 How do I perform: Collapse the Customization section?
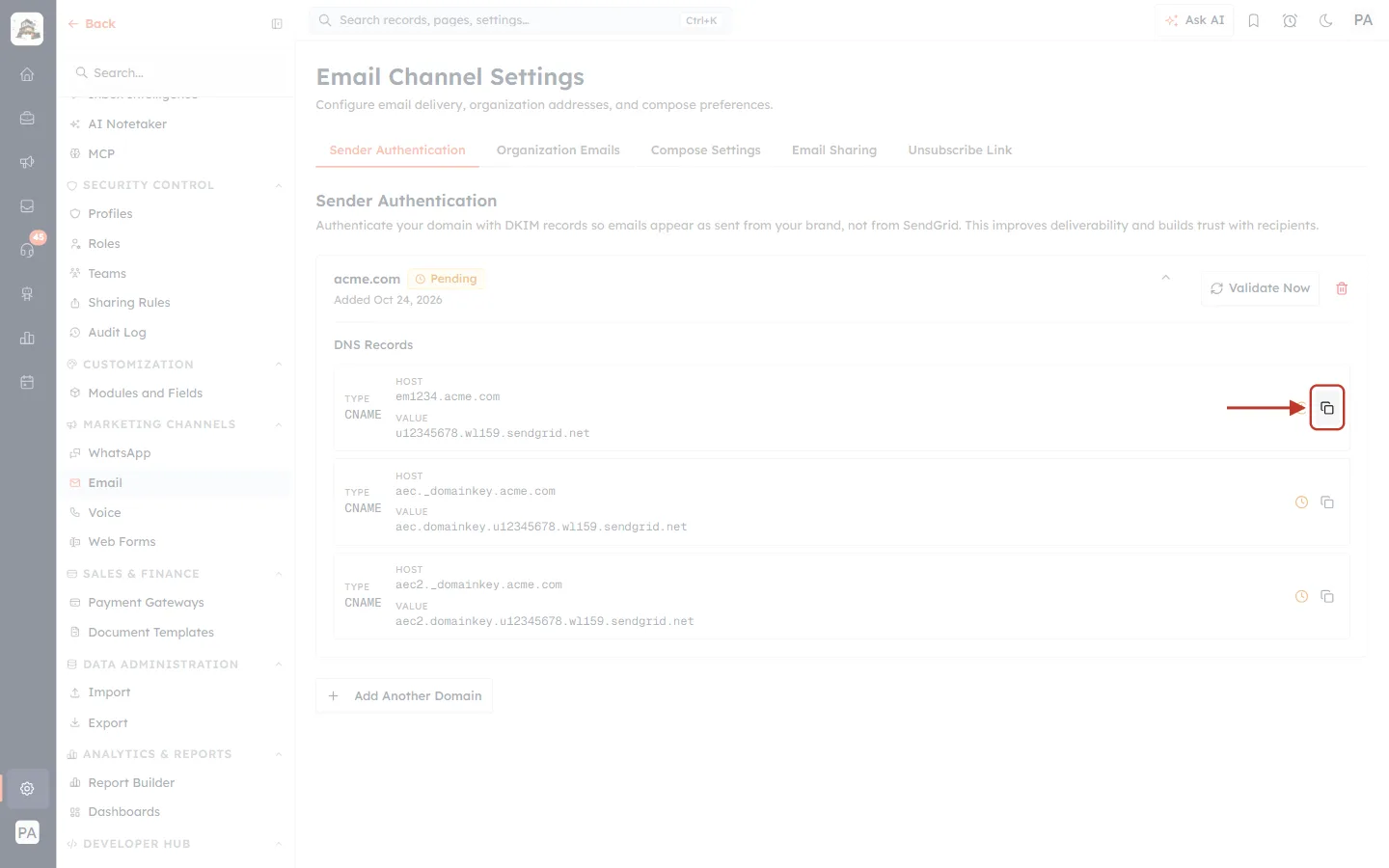pyautogui.click(x=279, y=365)
